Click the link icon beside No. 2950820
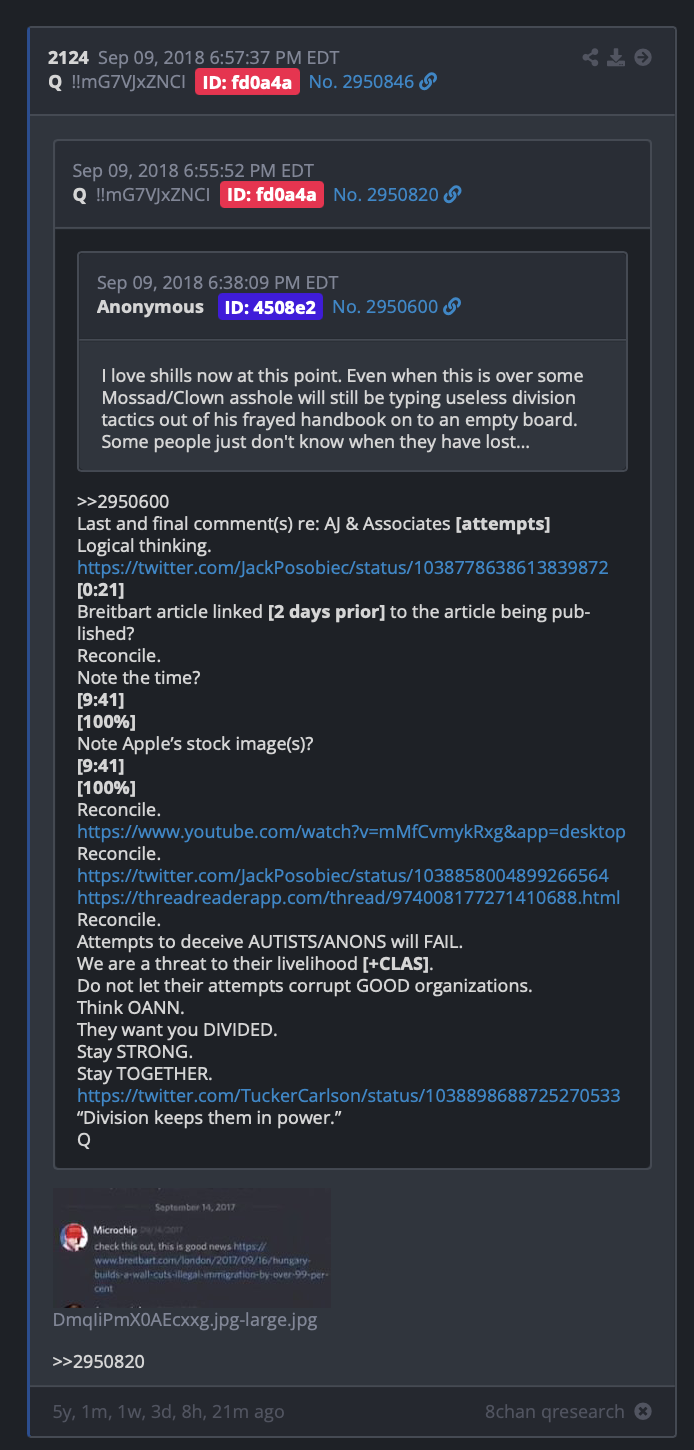Viewport: 694px width, 1450px height. click(x=453, y=195)
